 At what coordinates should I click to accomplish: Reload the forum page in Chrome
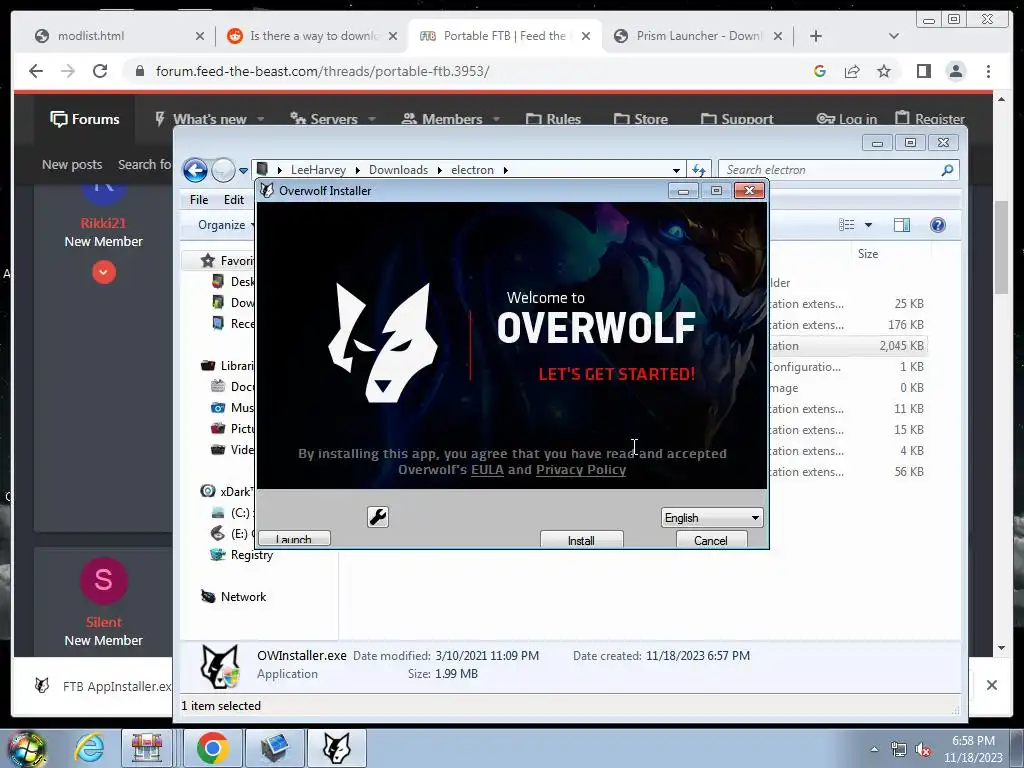coord(100,71)
